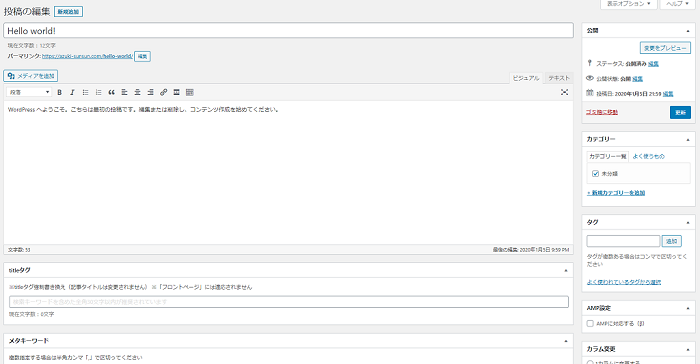Align text right
The image size is (700, 364).
click(150, 92)
